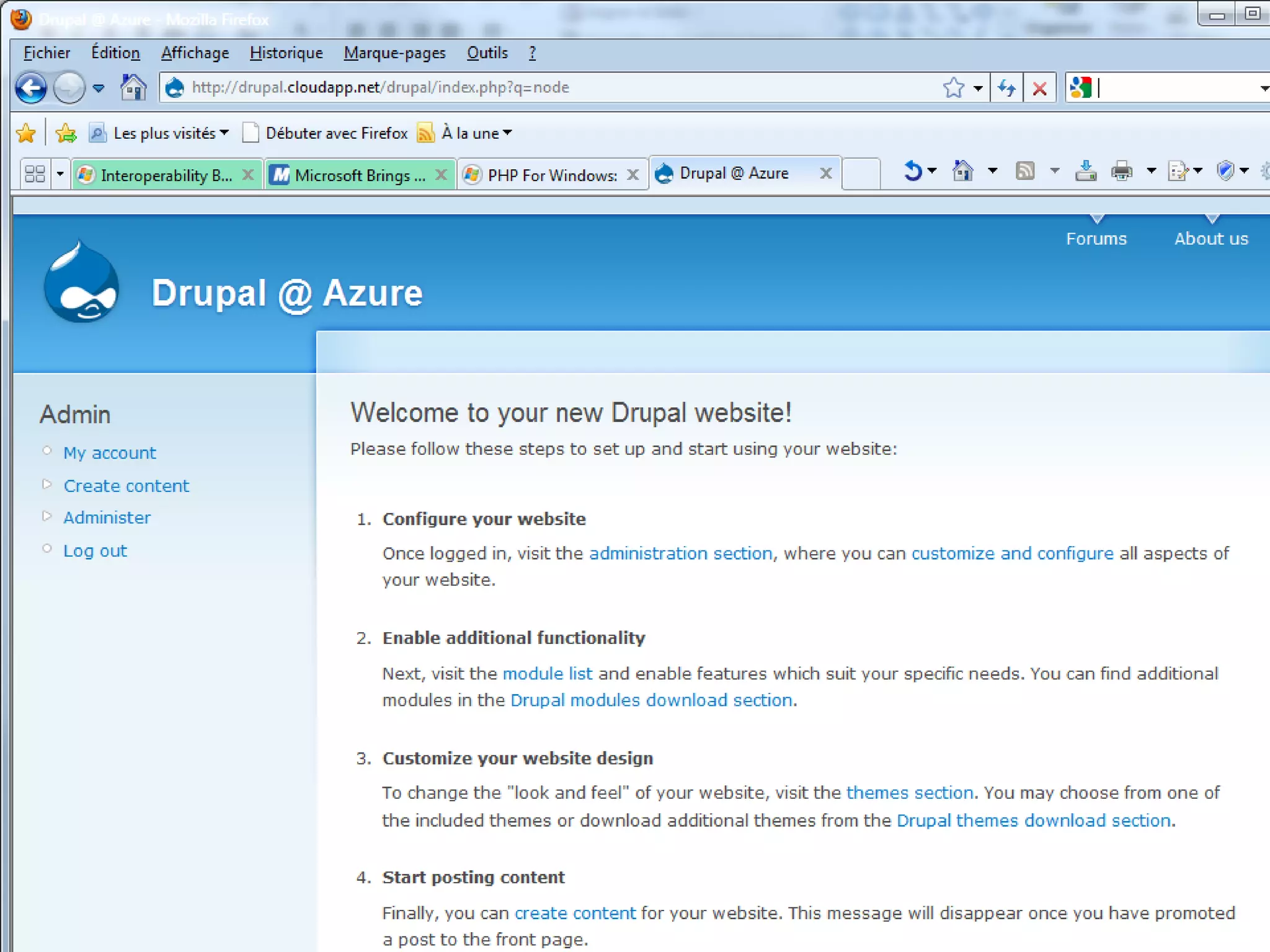Image resolution: width=1270 pixels, height=952 pixels.
Task: Click the blue undo arrow toolbar icon
Action: (912, 170)
